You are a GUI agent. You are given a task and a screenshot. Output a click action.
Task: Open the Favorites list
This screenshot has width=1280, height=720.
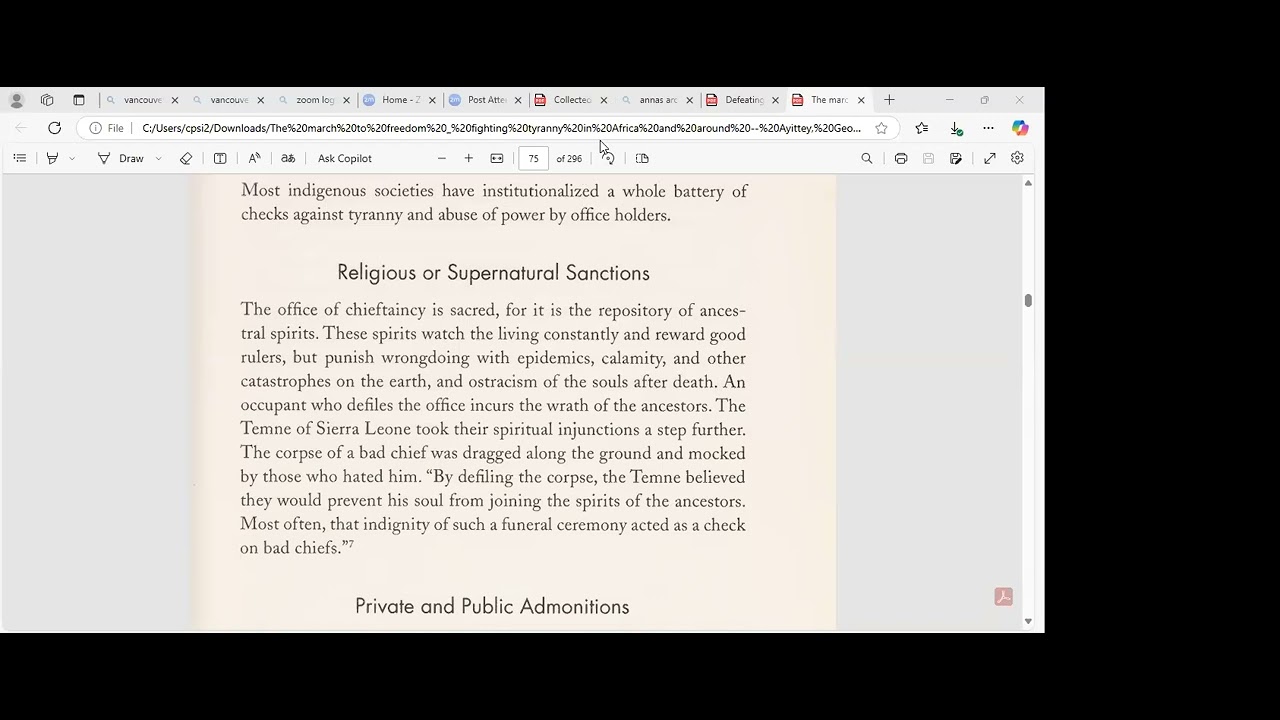(922, 128)
